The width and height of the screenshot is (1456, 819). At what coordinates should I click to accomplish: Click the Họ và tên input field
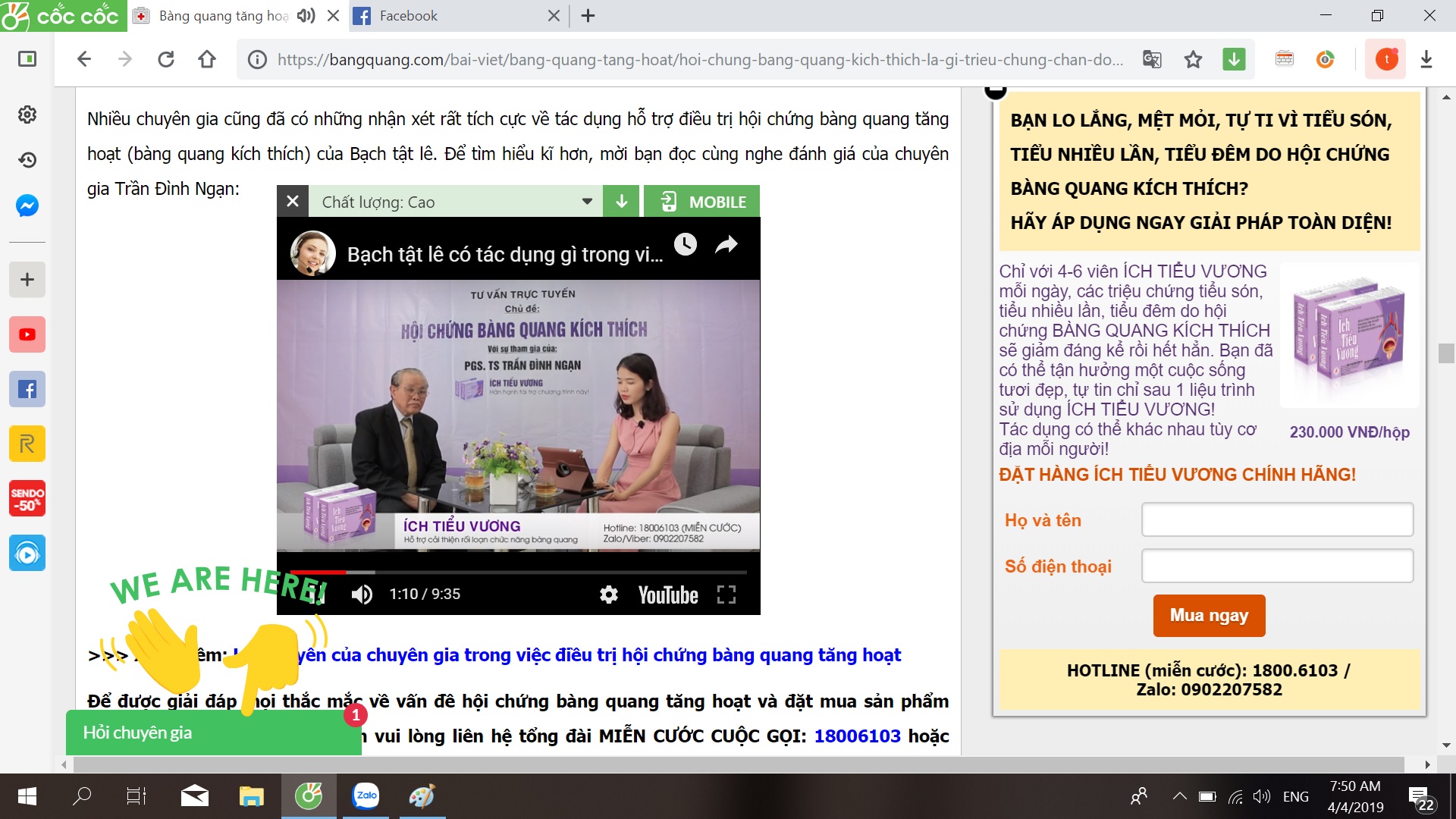(1277, 520)
